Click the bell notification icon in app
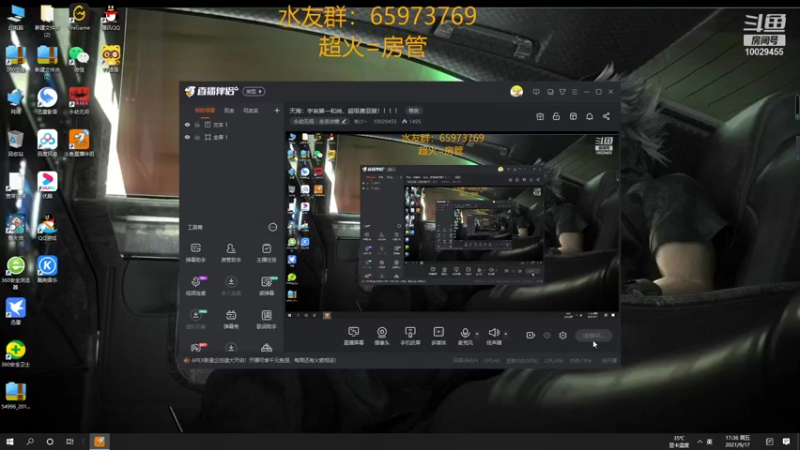The width and height of the screenshot is (800, 450). coord(589,116)
